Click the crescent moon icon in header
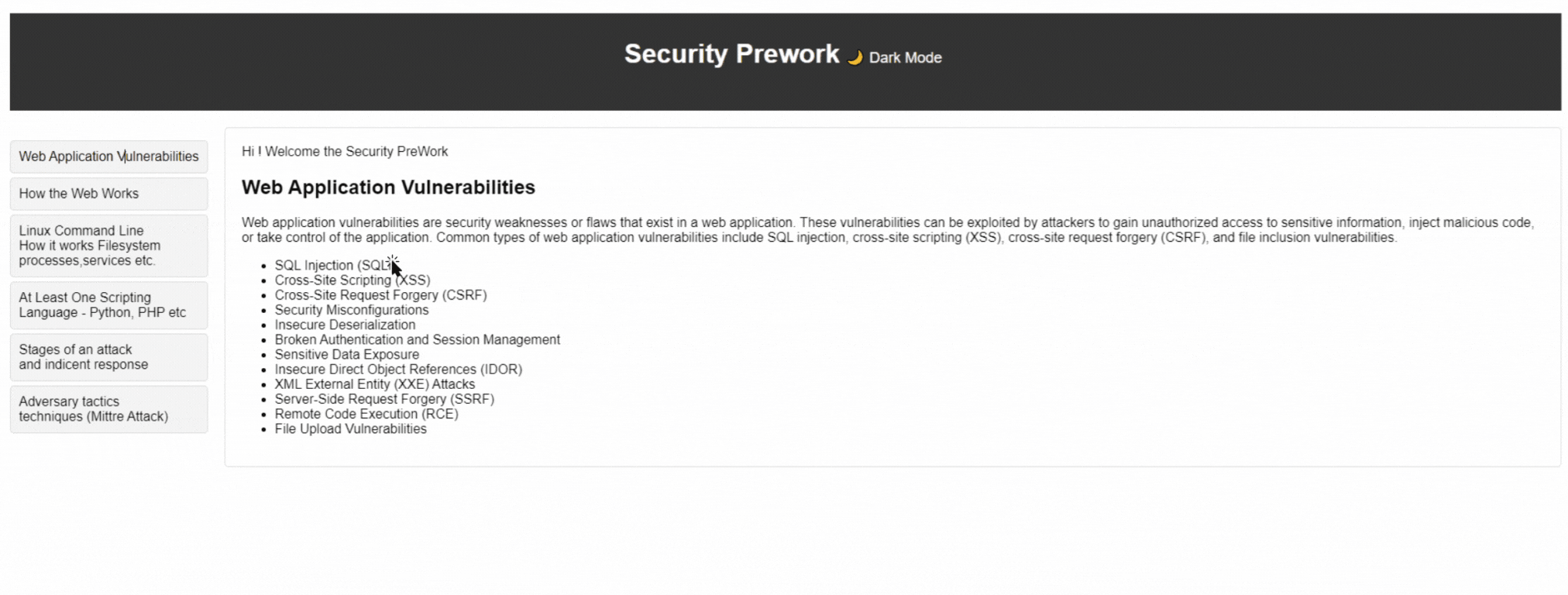The image size is (1568, 595). click(x=853, y=57)
